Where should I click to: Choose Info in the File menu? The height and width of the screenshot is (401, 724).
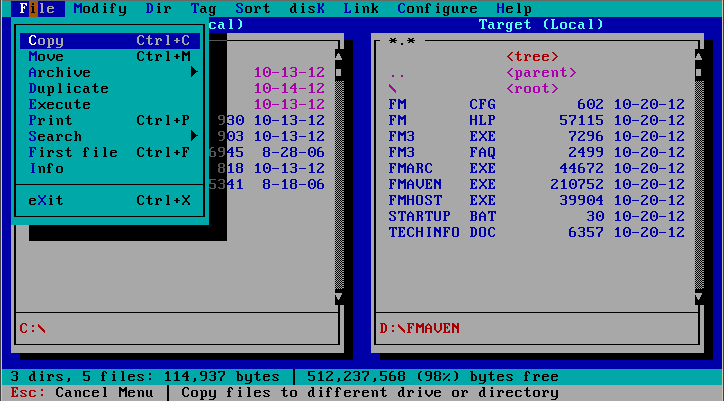point(110,168)
